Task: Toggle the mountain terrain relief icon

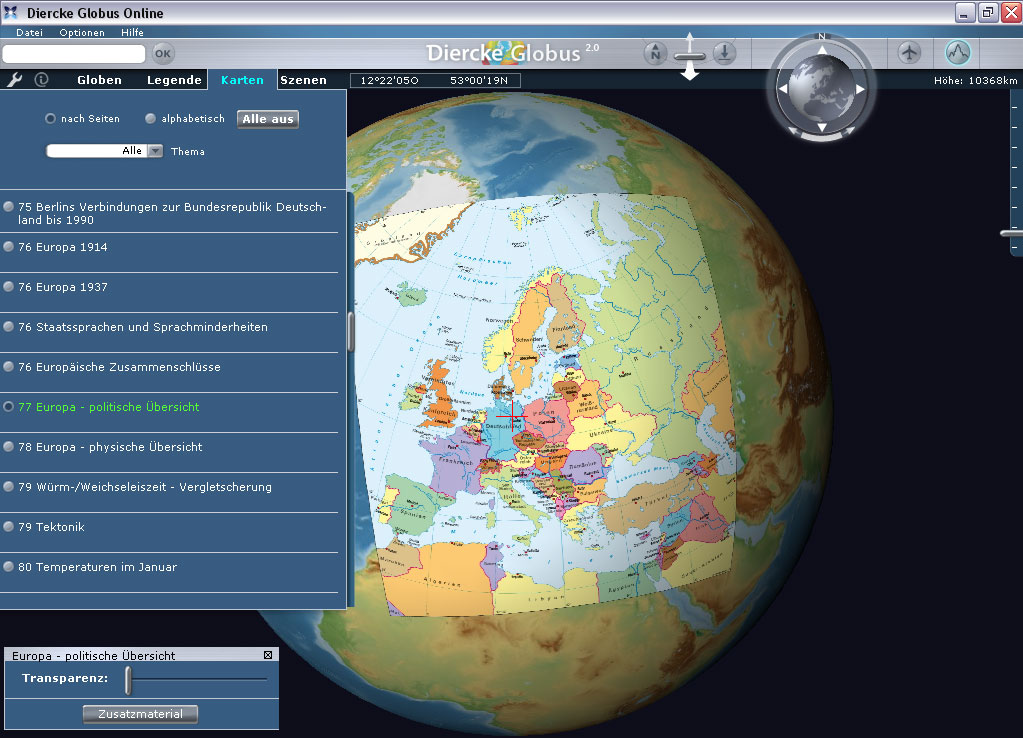Action: 958,52
